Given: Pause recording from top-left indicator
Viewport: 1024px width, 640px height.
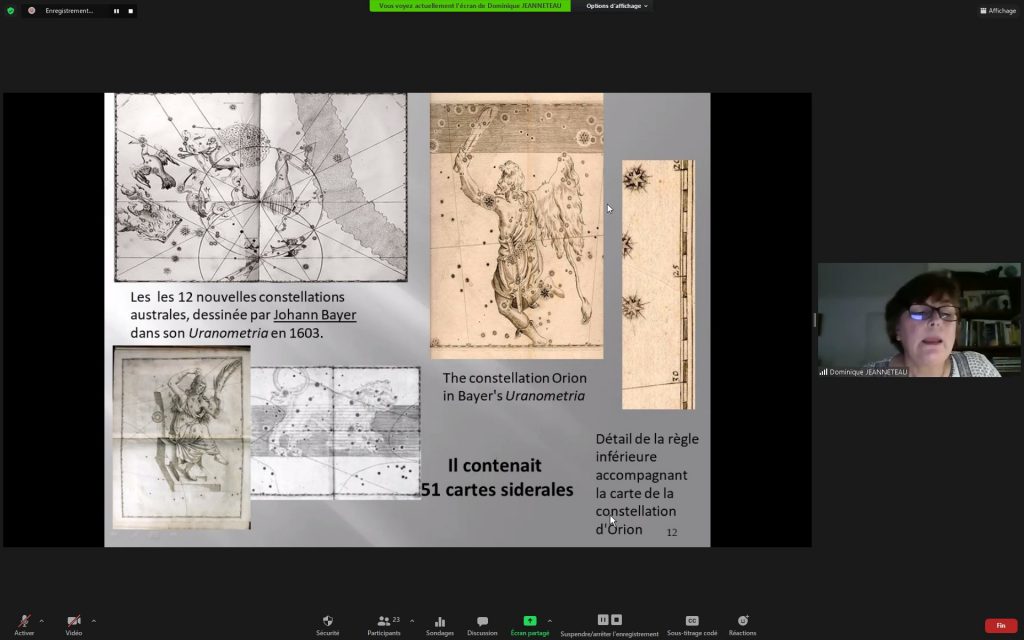Looking at the screenshot, I should (x=116, y=11).
